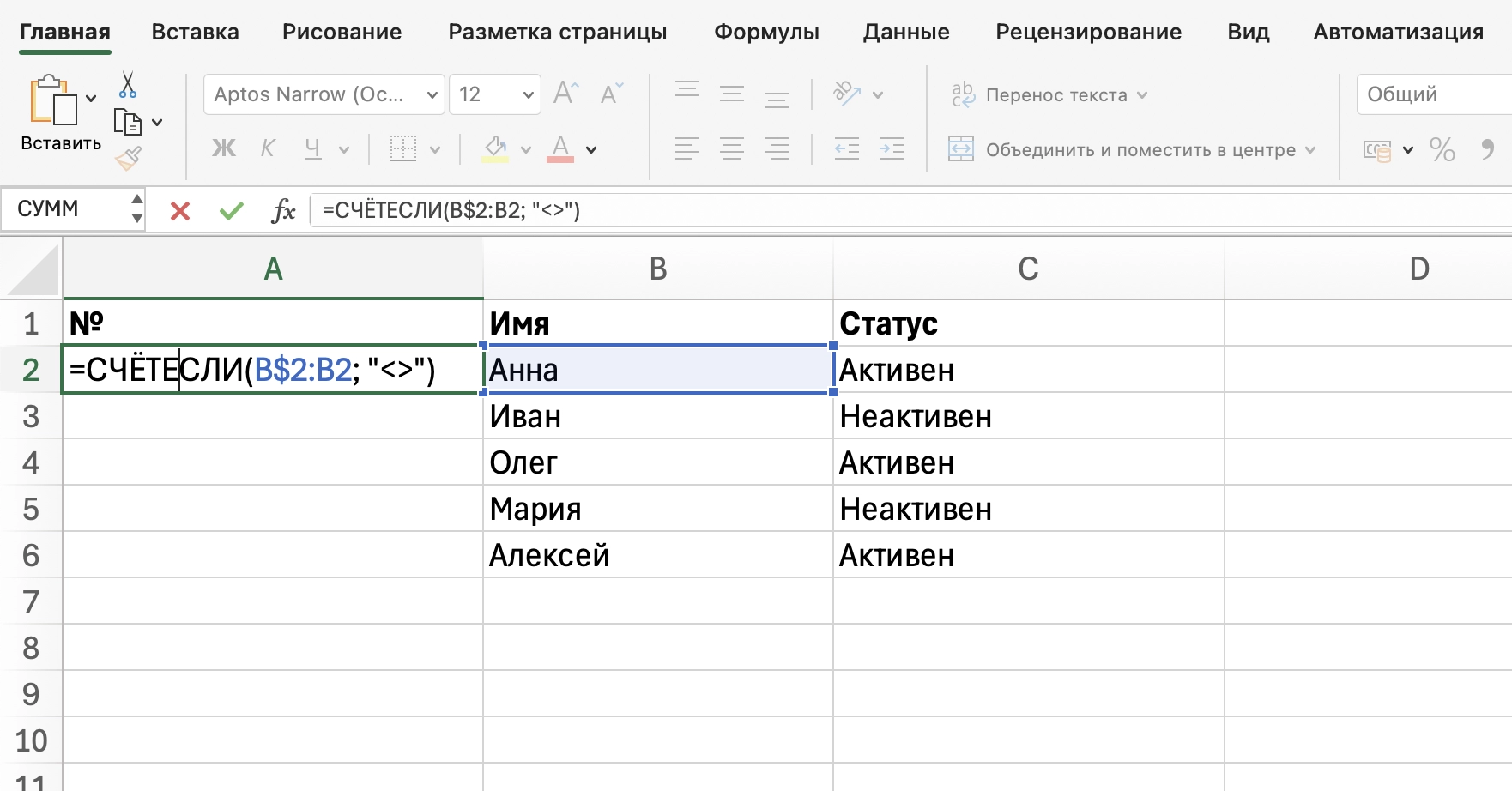1512x791 pixels.
Task: Toggle underline formatting Ч
Action: tap(313, 149)
